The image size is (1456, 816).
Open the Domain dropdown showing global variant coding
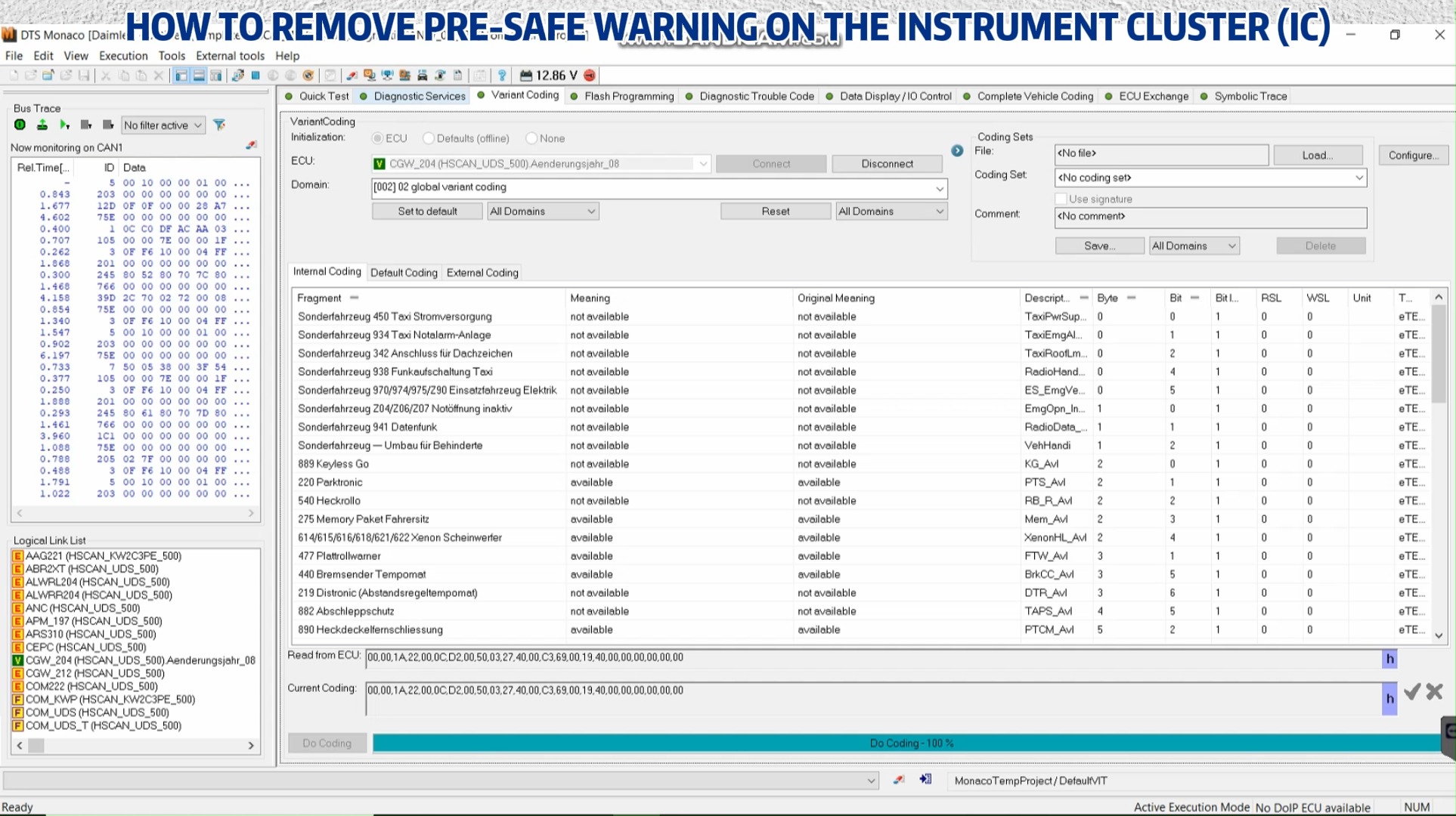[659, 187]
